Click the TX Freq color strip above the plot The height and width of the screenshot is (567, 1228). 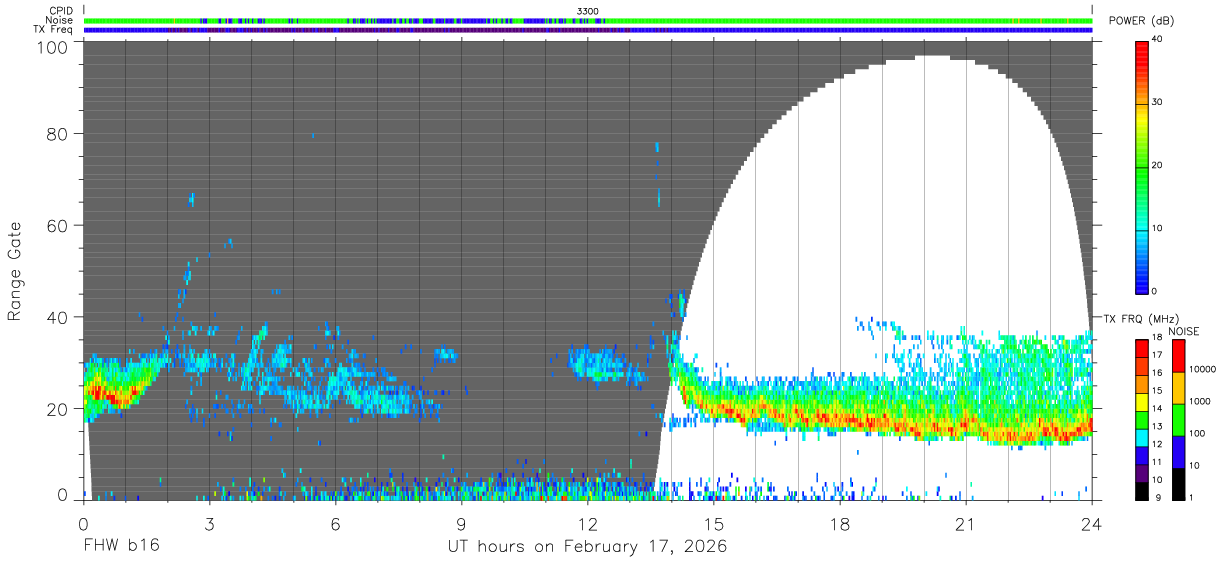(587, 29)
